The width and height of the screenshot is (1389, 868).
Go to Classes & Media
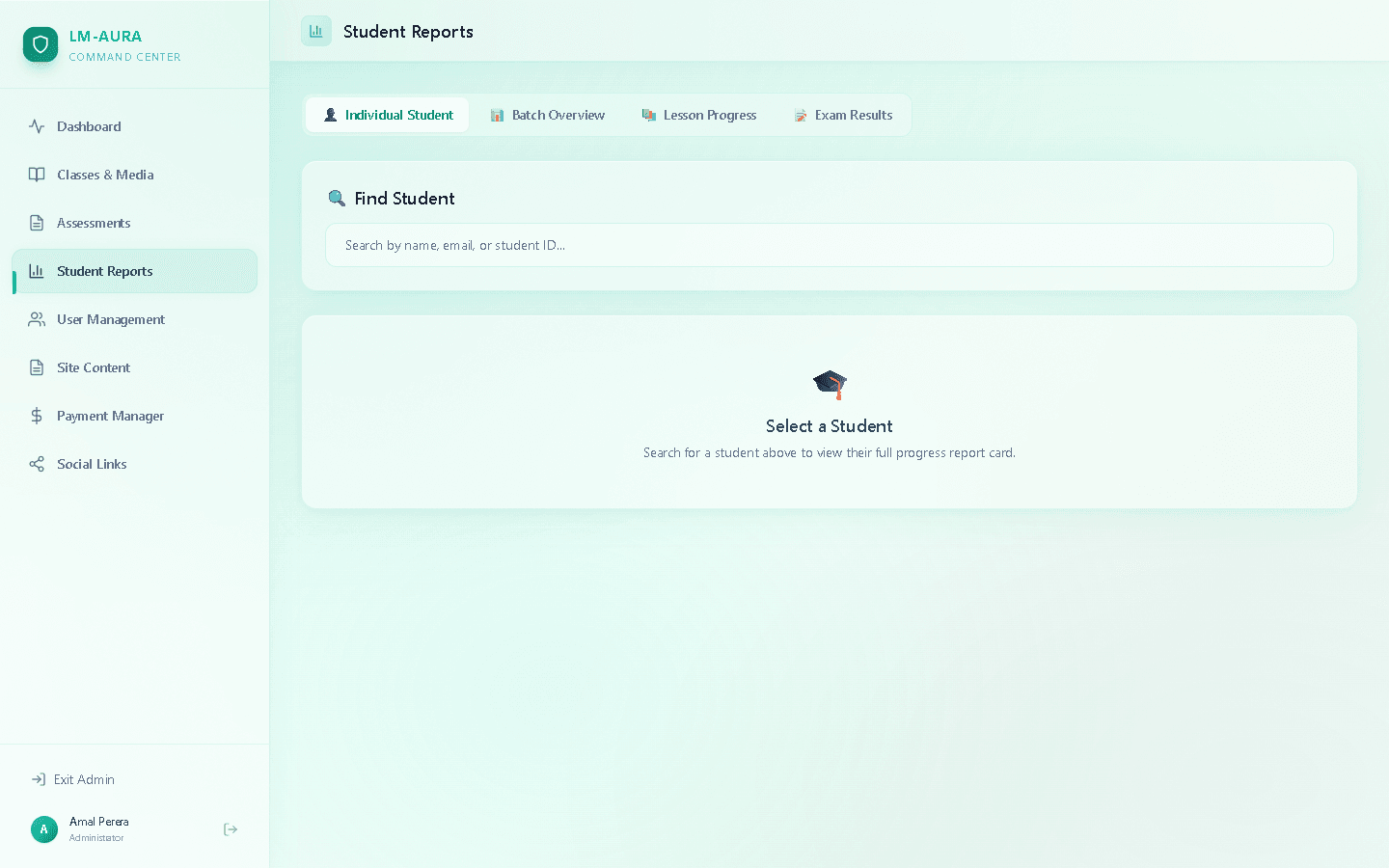[134, 175]
